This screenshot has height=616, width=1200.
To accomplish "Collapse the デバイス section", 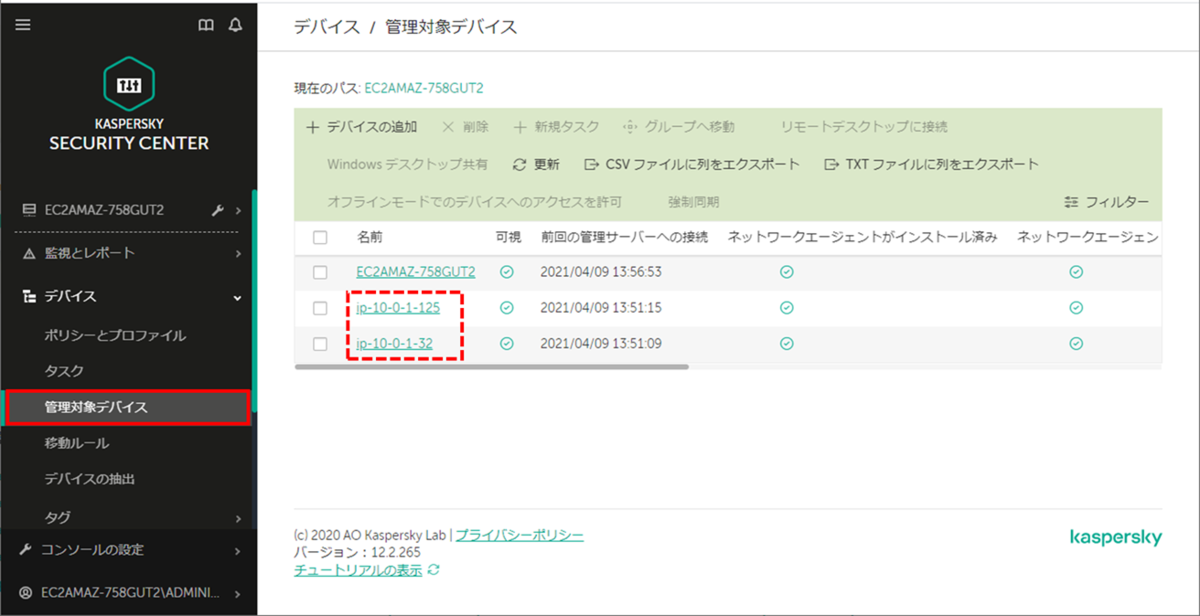I will tap(237, 297).
